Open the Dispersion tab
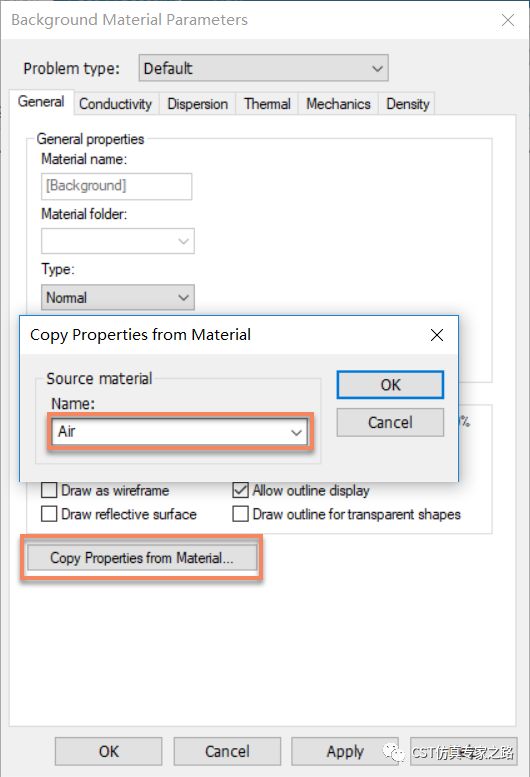Viewport: 530px width, 777px height. click(198, 104)
